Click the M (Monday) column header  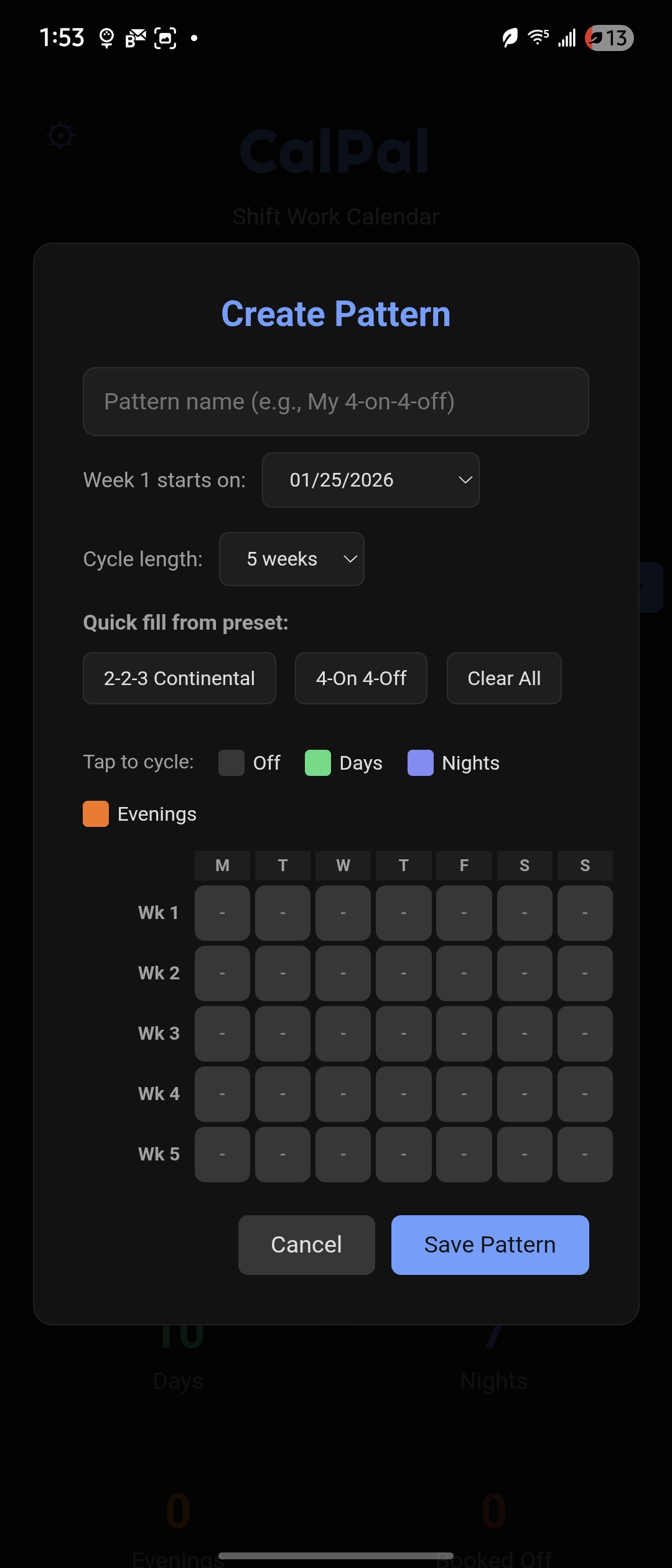[222, 866]
